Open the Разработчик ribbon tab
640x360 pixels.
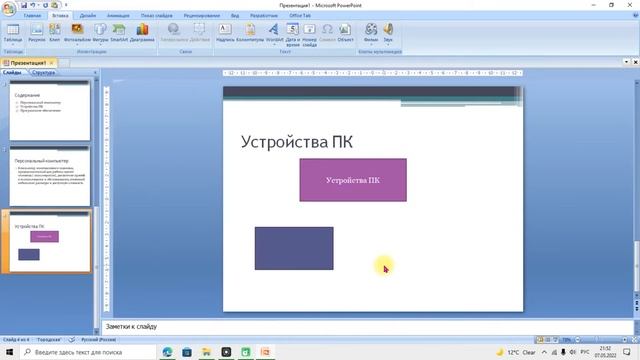tap(264, 16)
